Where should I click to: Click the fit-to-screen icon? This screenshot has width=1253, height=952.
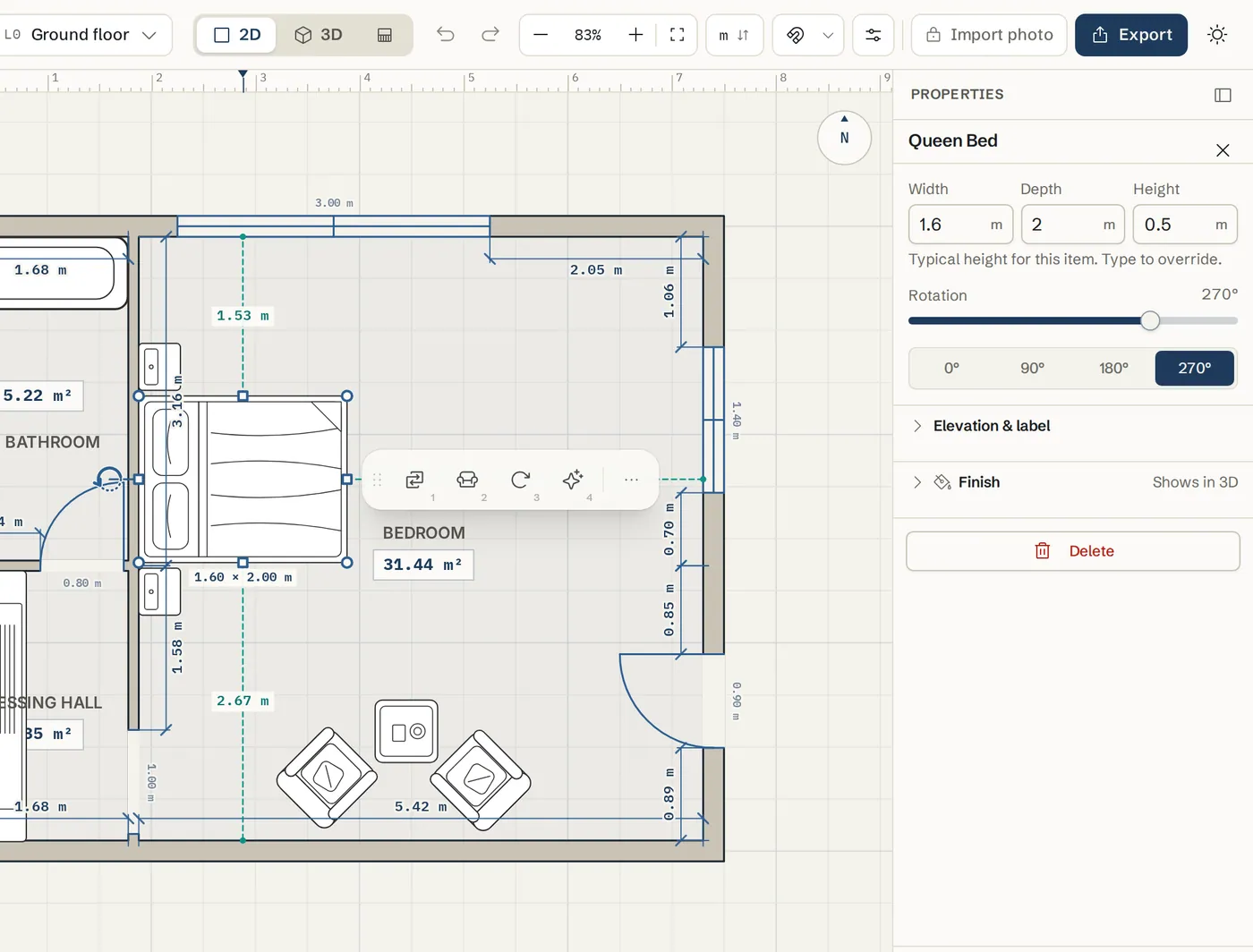click(678, 35)
